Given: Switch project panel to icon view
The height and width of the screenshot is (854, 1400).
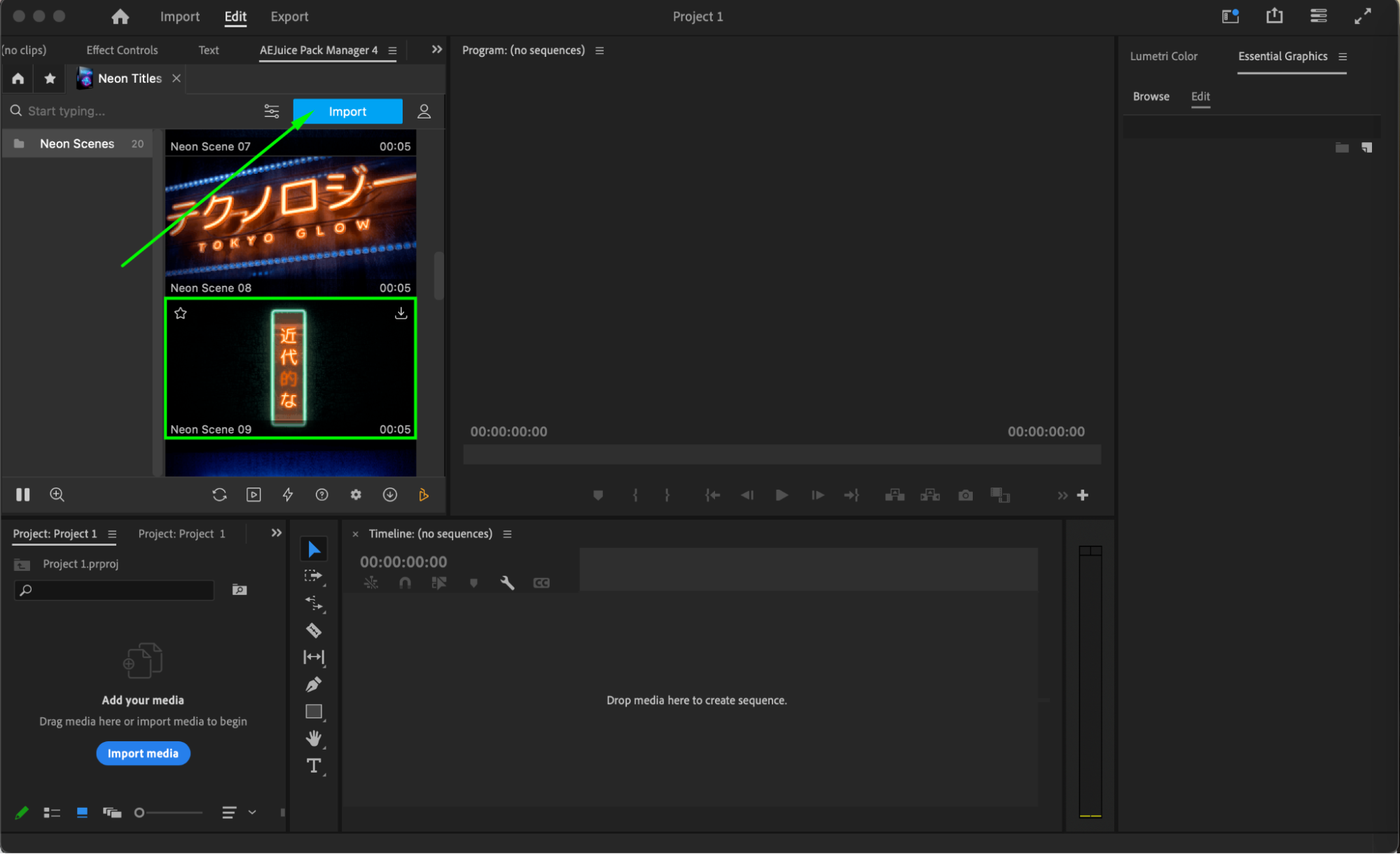Looking at the screenshot, I should coord(82,813).
